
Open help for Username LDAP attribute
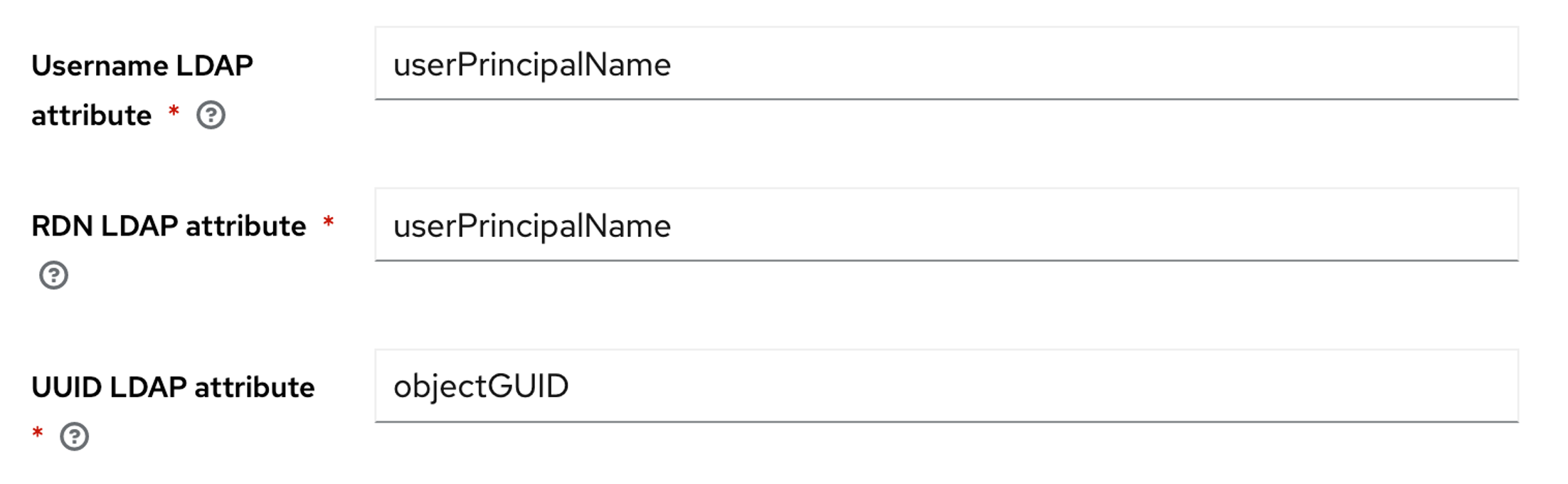[211, 115]
